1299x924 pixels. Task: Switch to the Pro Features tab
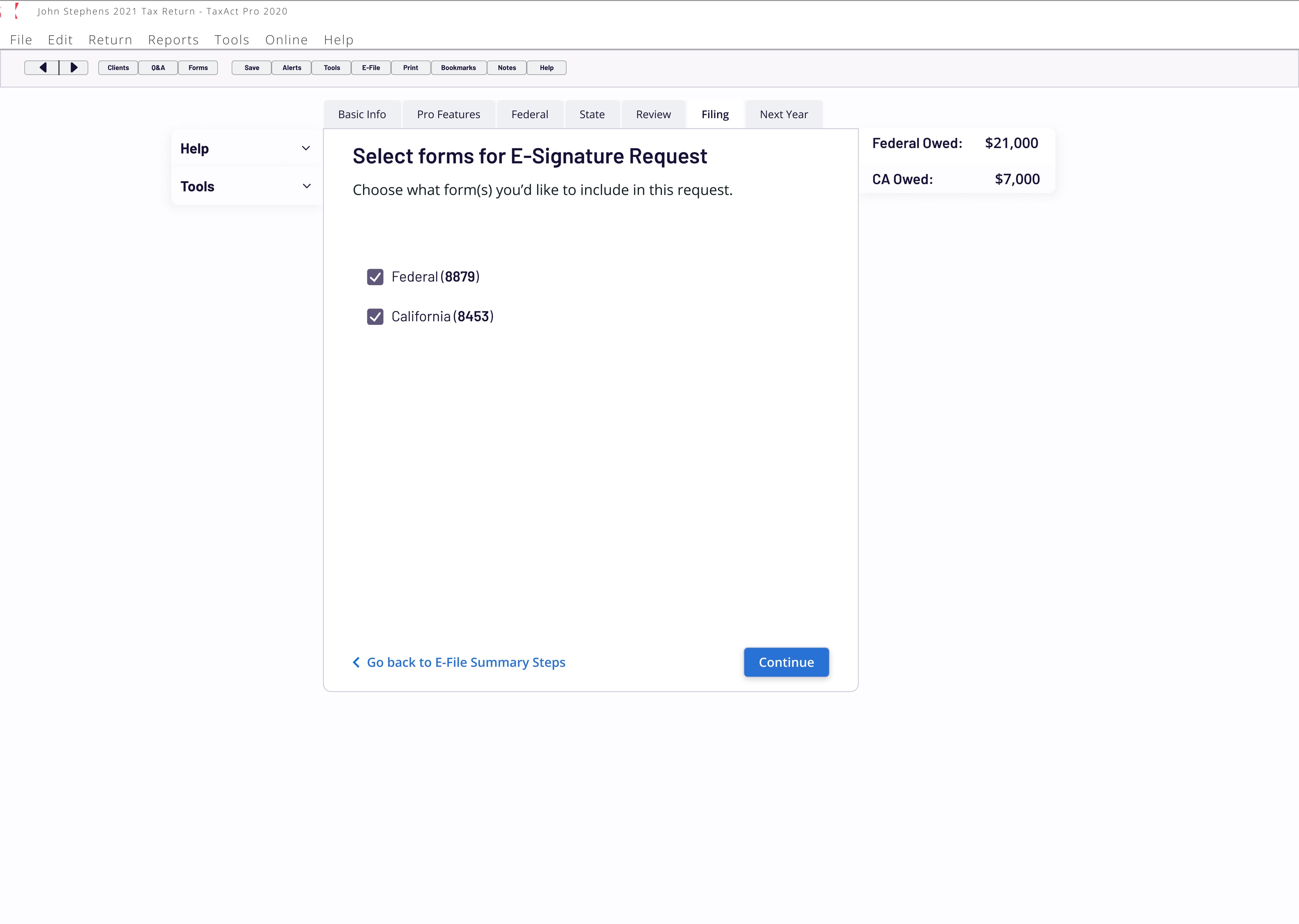[449, 114]
